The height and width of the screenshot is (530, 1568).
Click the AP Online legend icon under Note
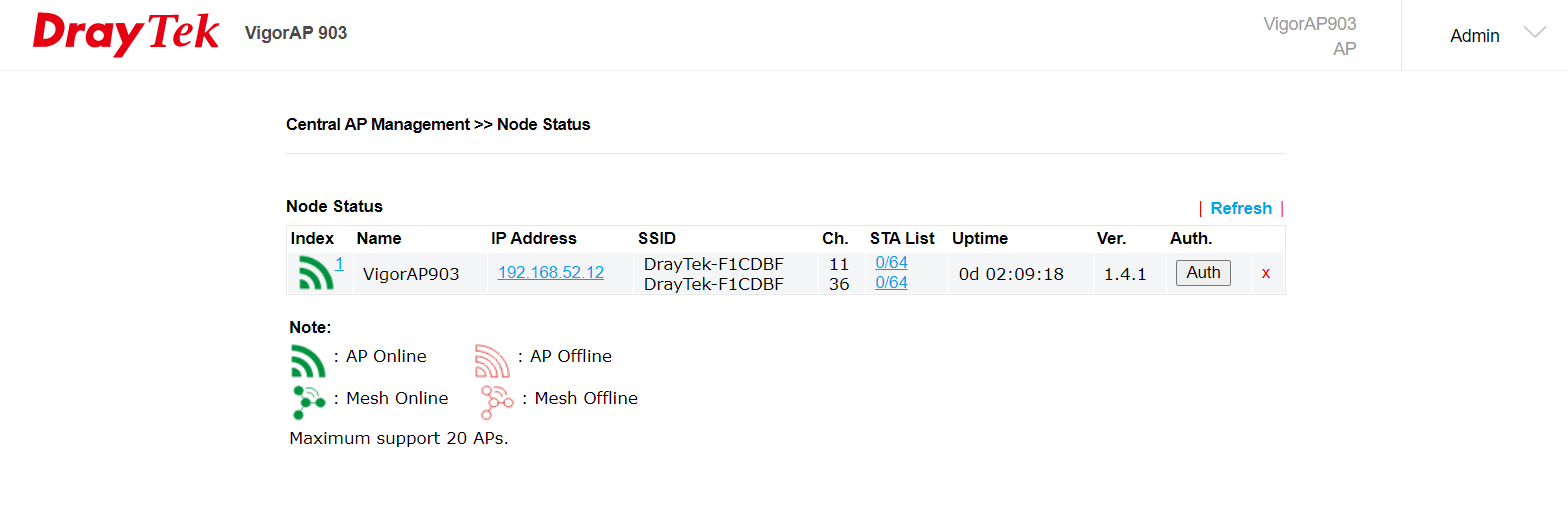(308, 359)
